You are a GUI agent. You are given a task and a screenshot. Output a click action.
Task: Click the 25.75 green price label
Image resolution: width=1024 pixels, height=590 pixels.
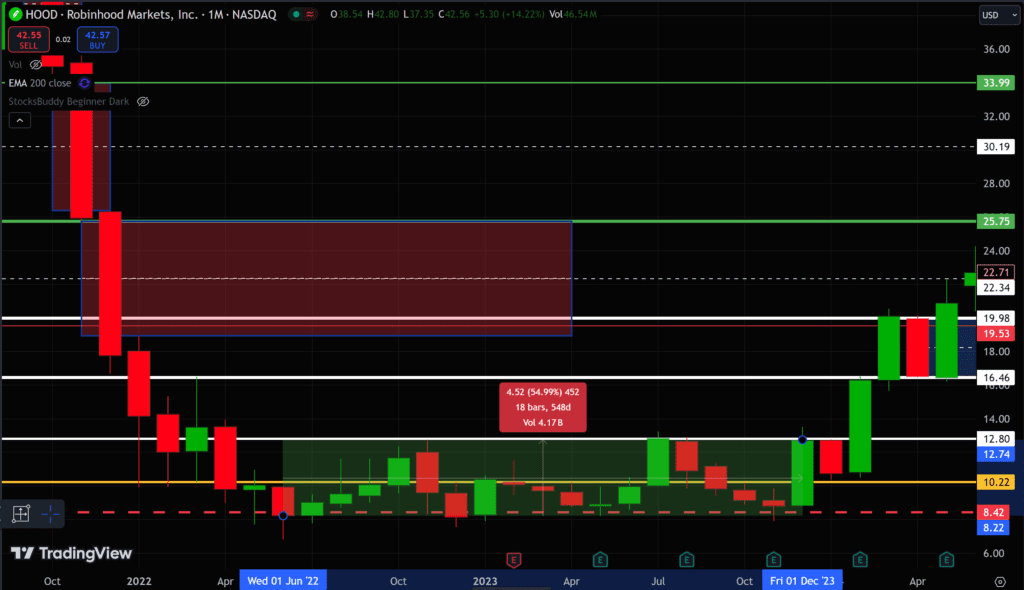(x=996, y=221)
